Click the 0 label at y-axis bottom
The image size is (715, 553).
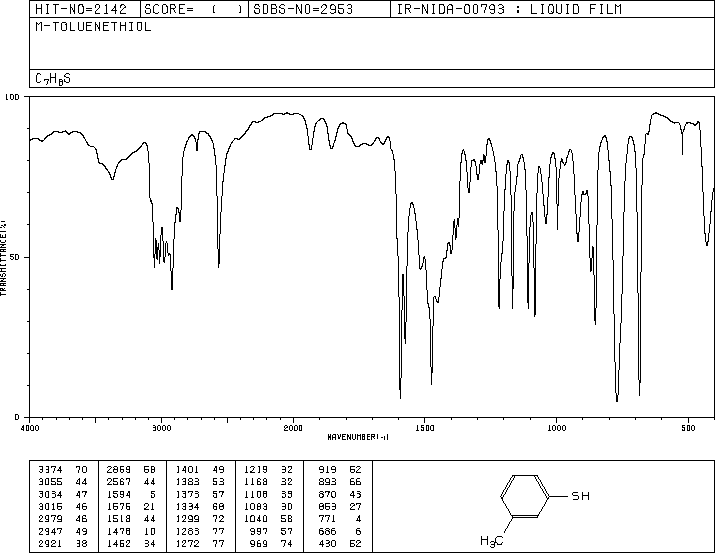point(17,417)
